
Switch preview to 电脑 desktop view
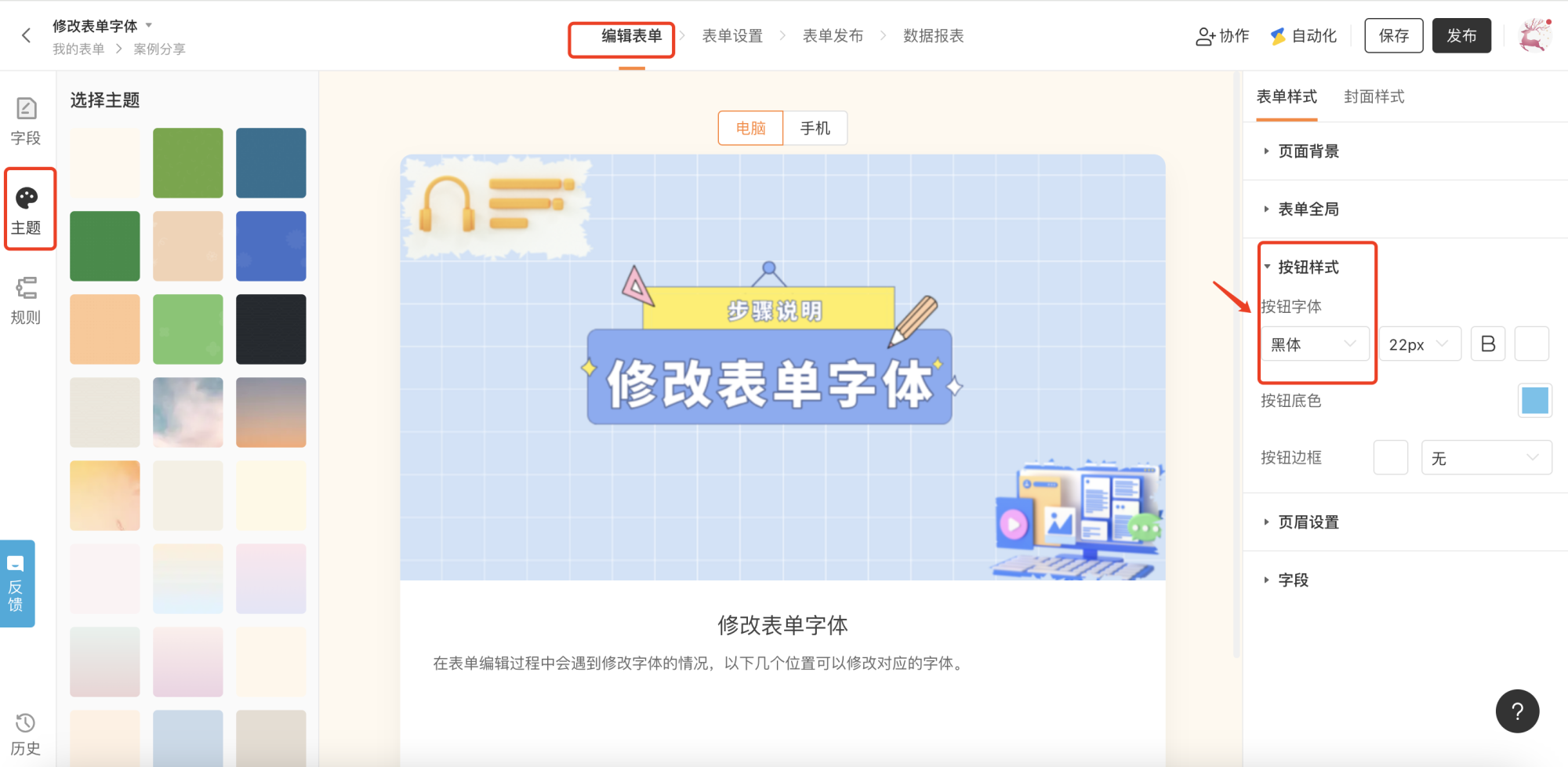click(x=750, y=128)
